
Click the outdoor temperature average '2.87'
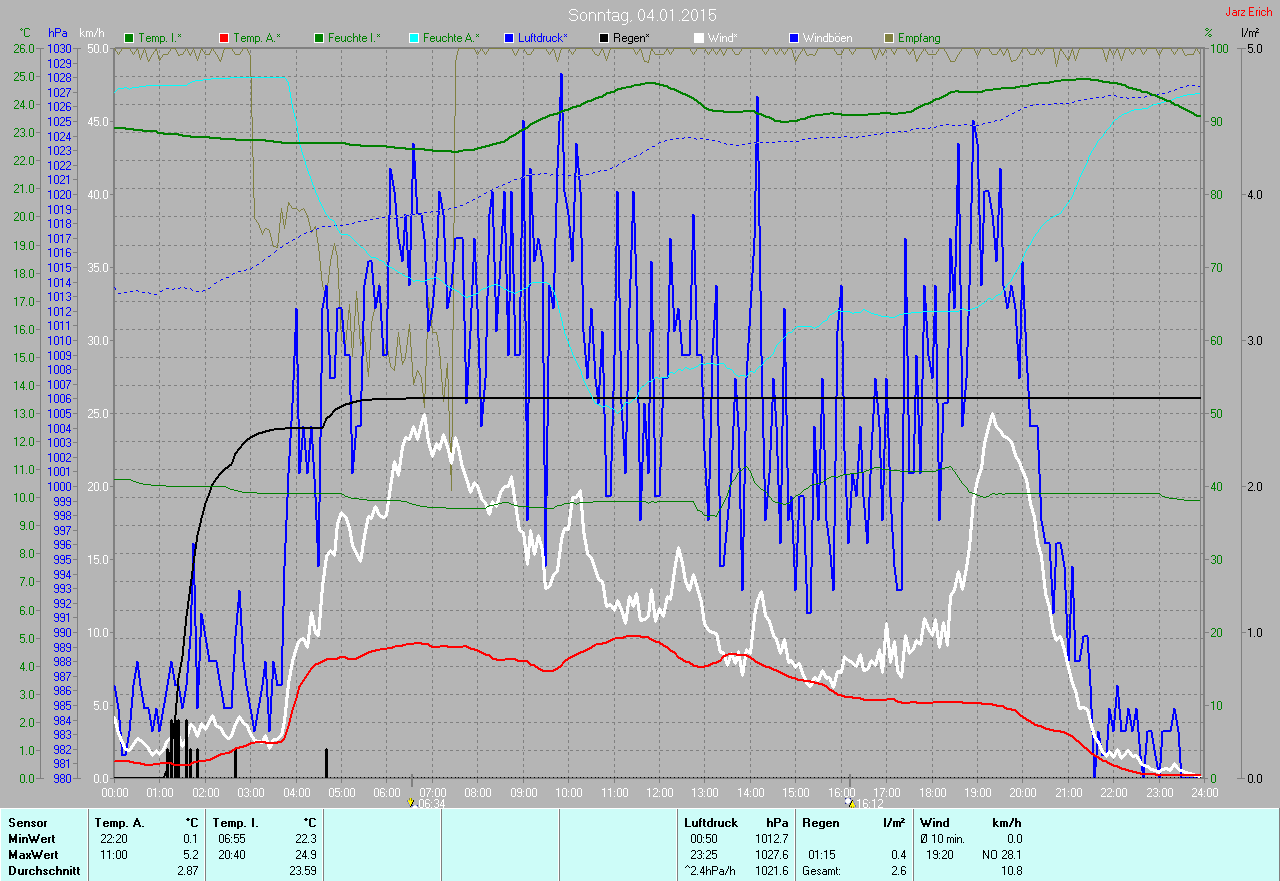coord(187,871)
